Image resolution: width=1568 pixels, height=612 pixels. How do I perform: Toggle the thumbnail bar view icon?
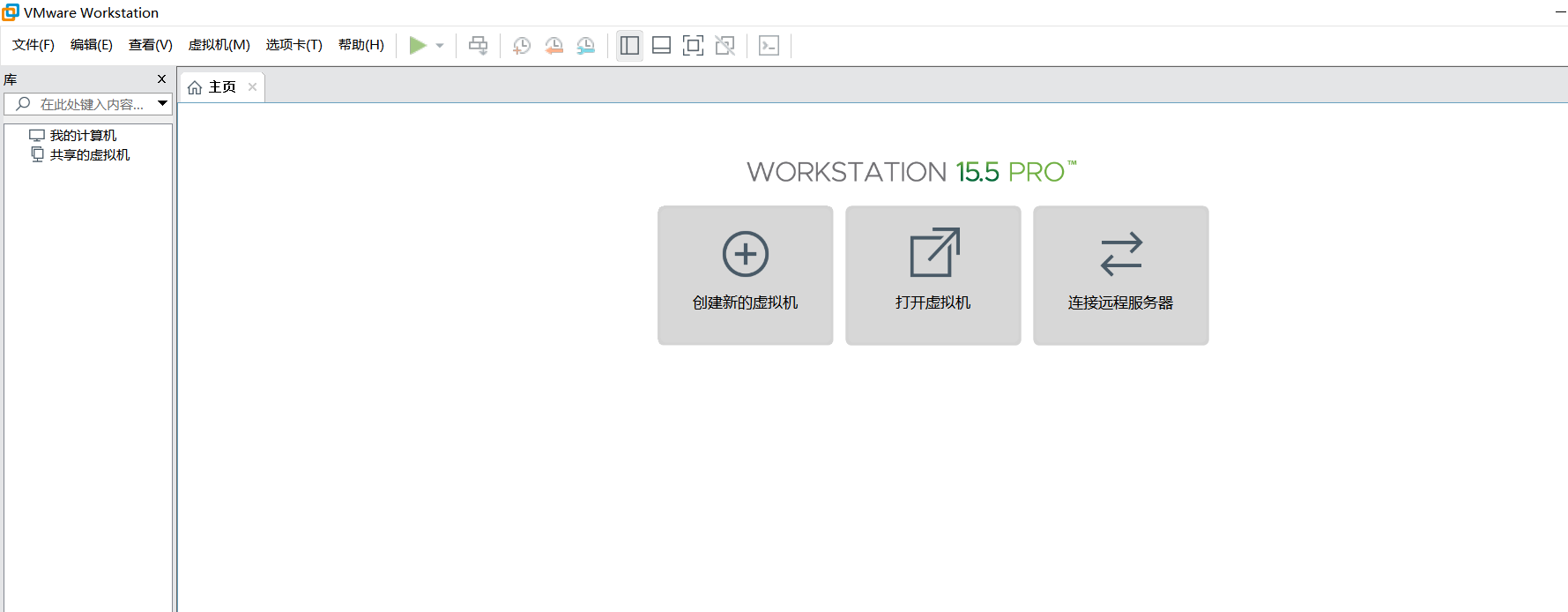661,45
